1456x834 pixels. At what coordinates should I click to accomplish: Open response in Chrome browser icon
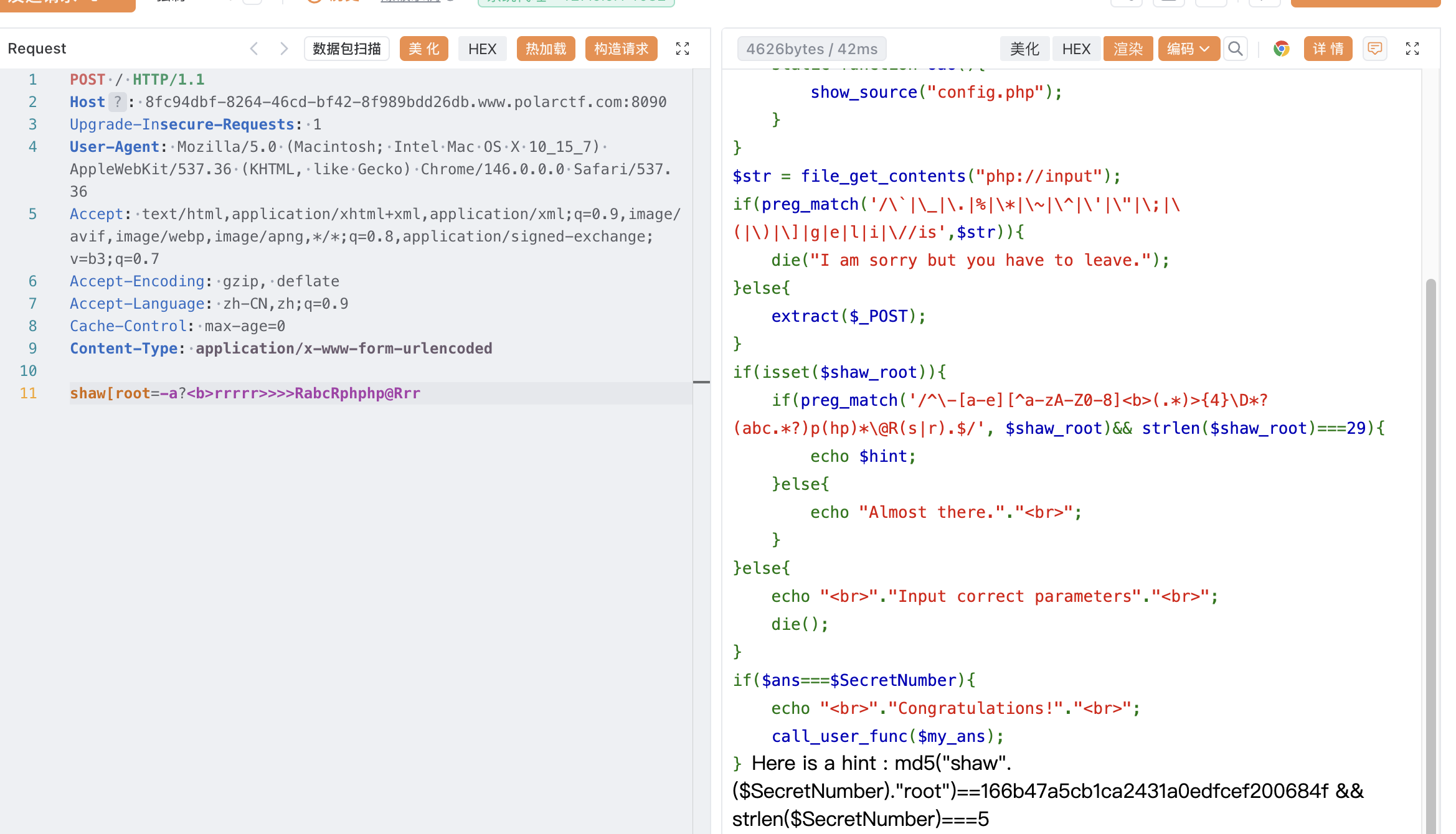[1281, 49]
